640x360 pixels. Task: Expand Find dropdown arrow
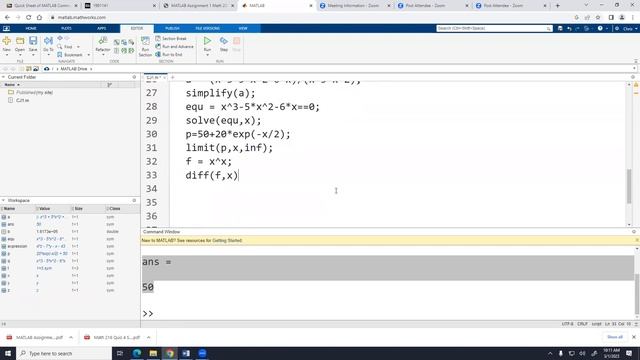78,47
